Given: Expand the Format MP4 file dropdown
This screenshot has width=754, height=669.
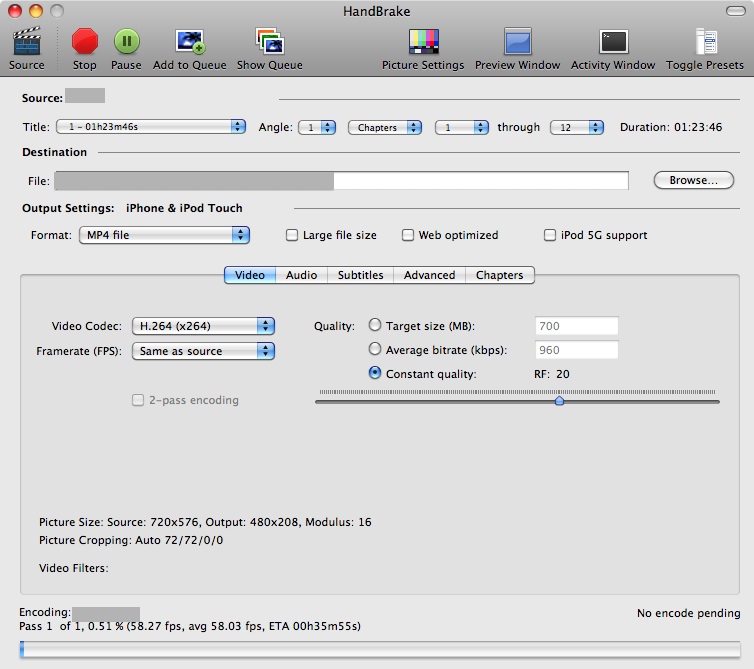Looking at the screenshot, I should [164, 235].
